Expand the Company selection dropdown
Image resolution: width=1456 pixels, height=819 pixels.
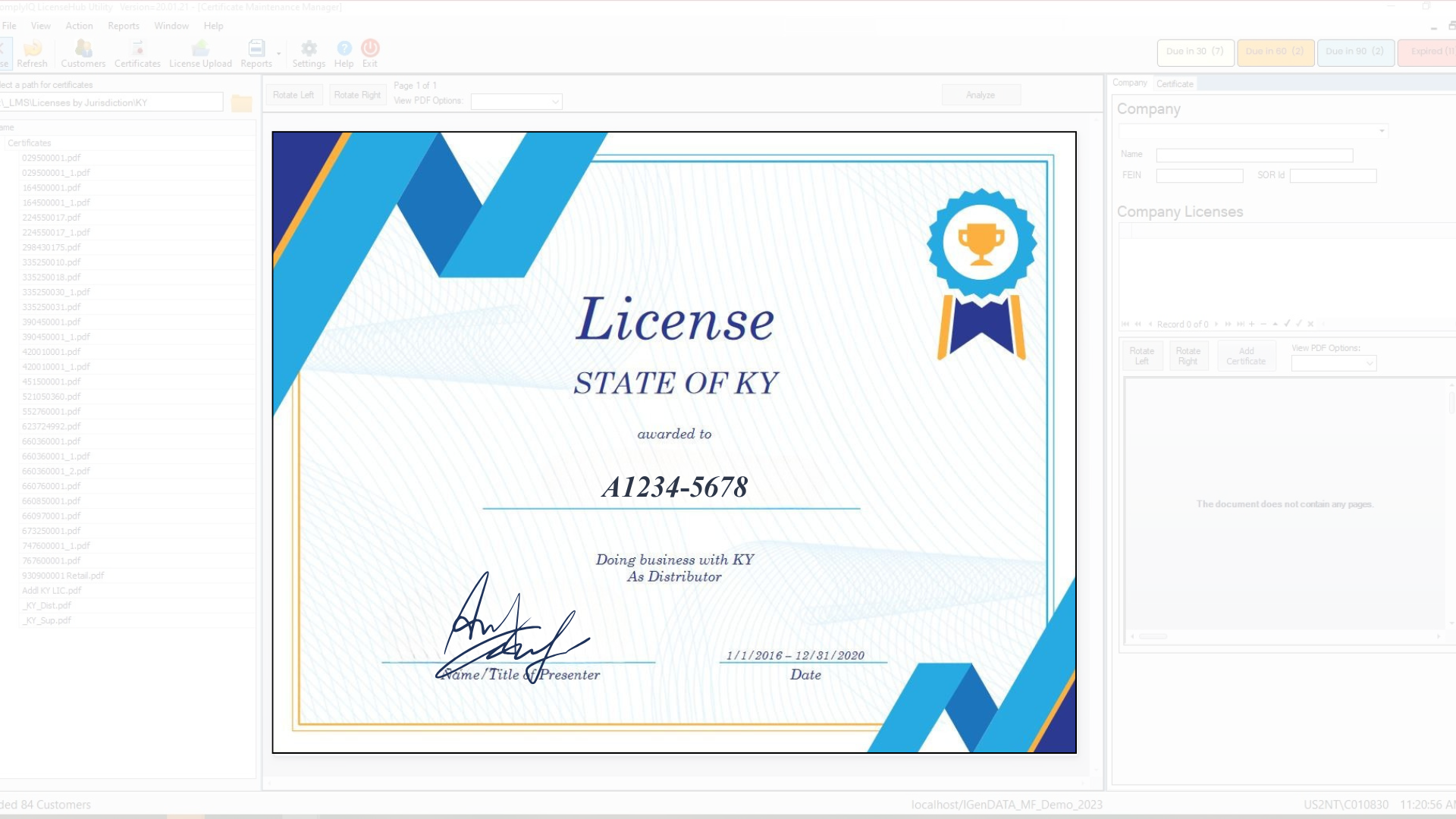pyautogui.click(x=1382, y=131)
